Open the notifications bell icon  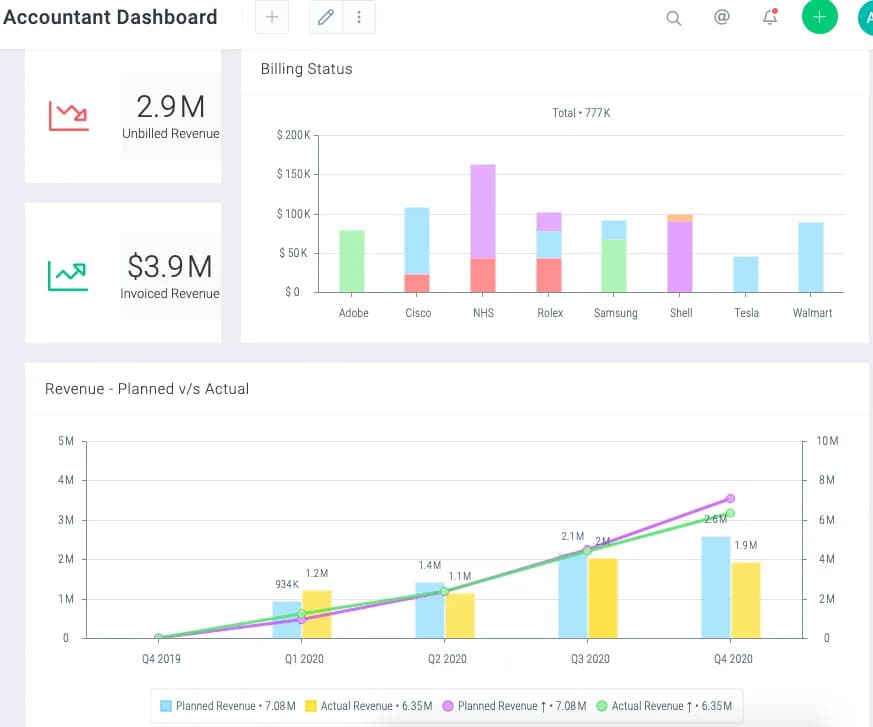(770, 17)
